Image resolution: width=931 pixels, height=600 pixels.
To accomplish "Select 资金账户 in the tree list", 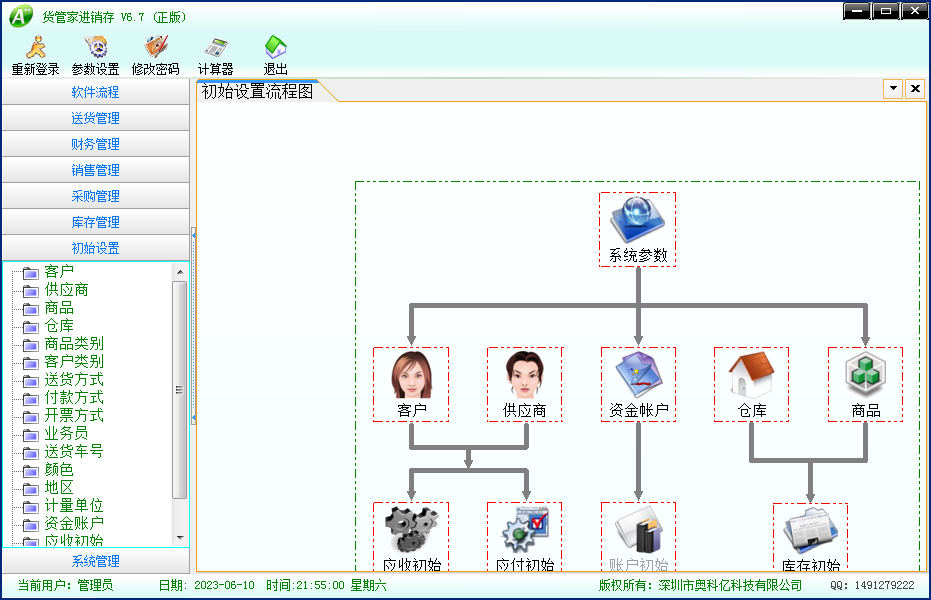I will click(74, 523).
